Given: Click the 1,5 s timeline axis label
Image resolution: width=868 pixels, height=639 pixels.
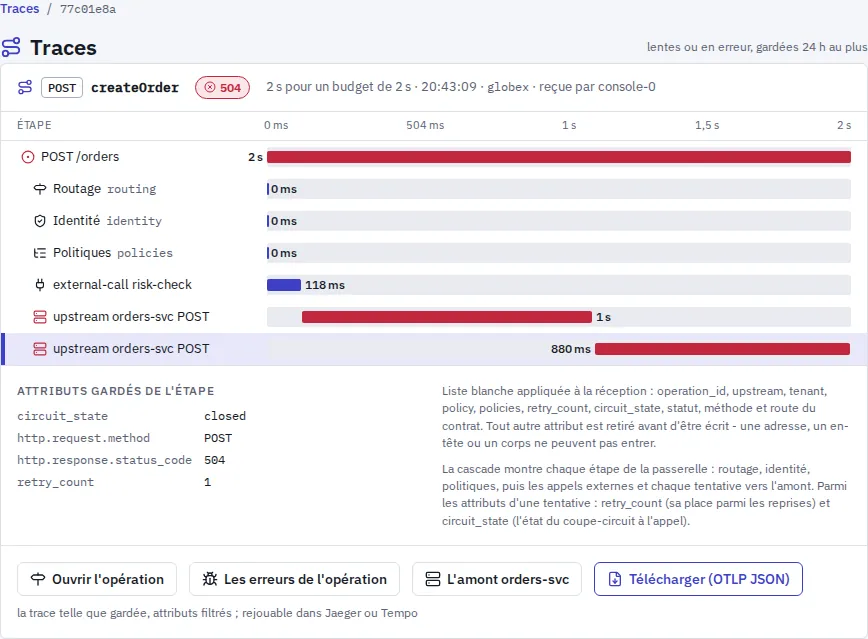Looking at the screenshot, I should 707,125.
